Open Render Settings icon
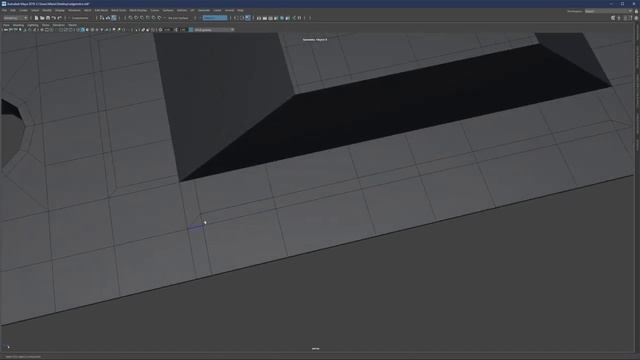Image resolution: width=640 pixels, height=360 pixels. [x=276, y=18]
